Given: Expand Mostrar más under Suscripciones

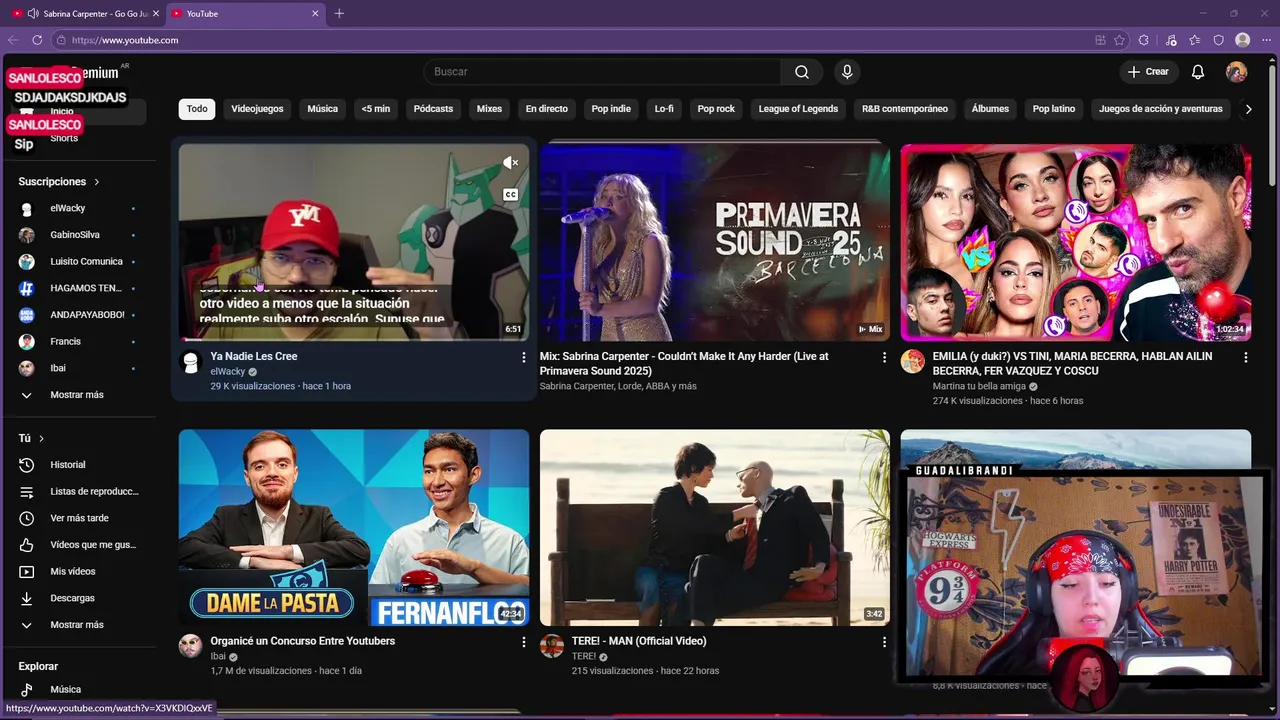Looking at the screenshot, I should point(78,395).
